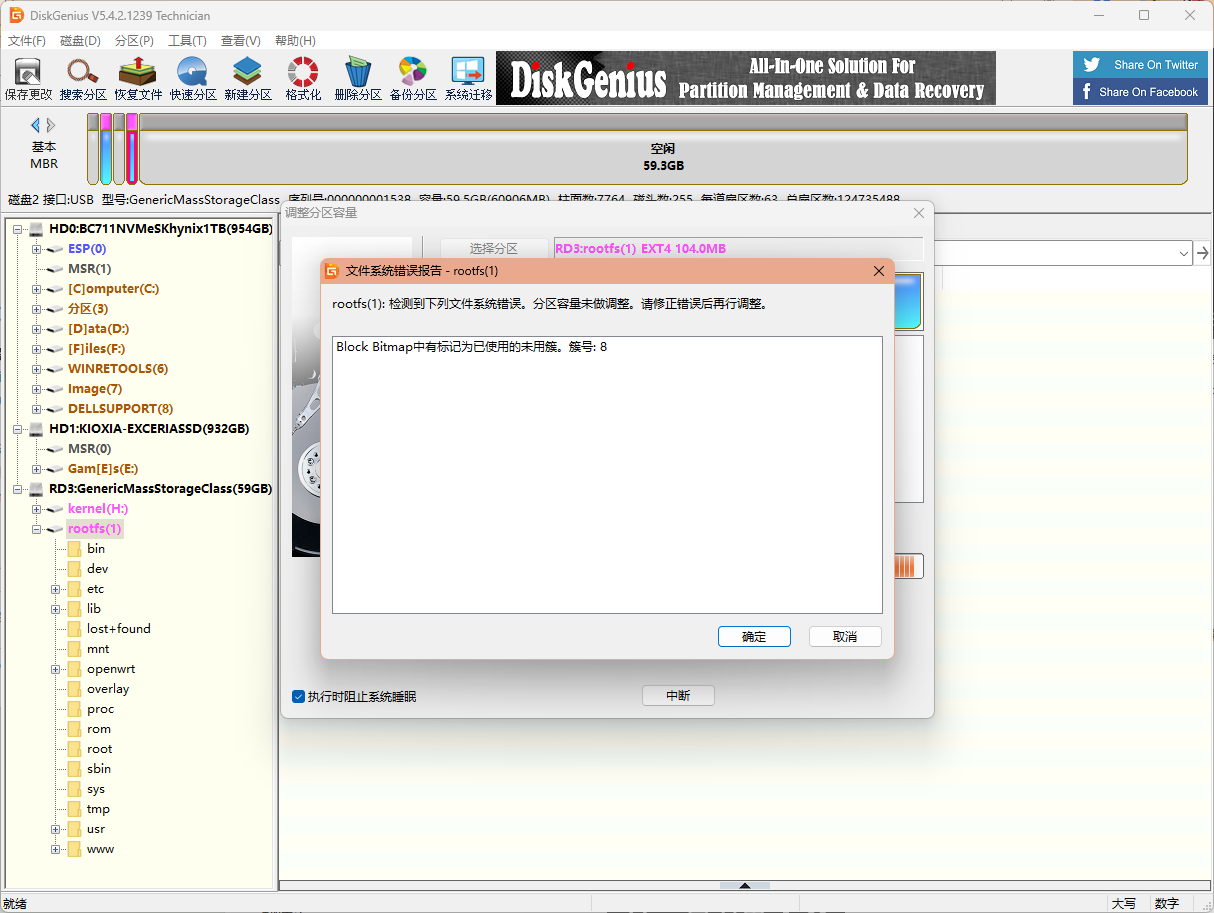The width and height of the screenshot is (1214, 913).
Task: Expand the ESP(0) partition tree node
Action: [37, 249]
